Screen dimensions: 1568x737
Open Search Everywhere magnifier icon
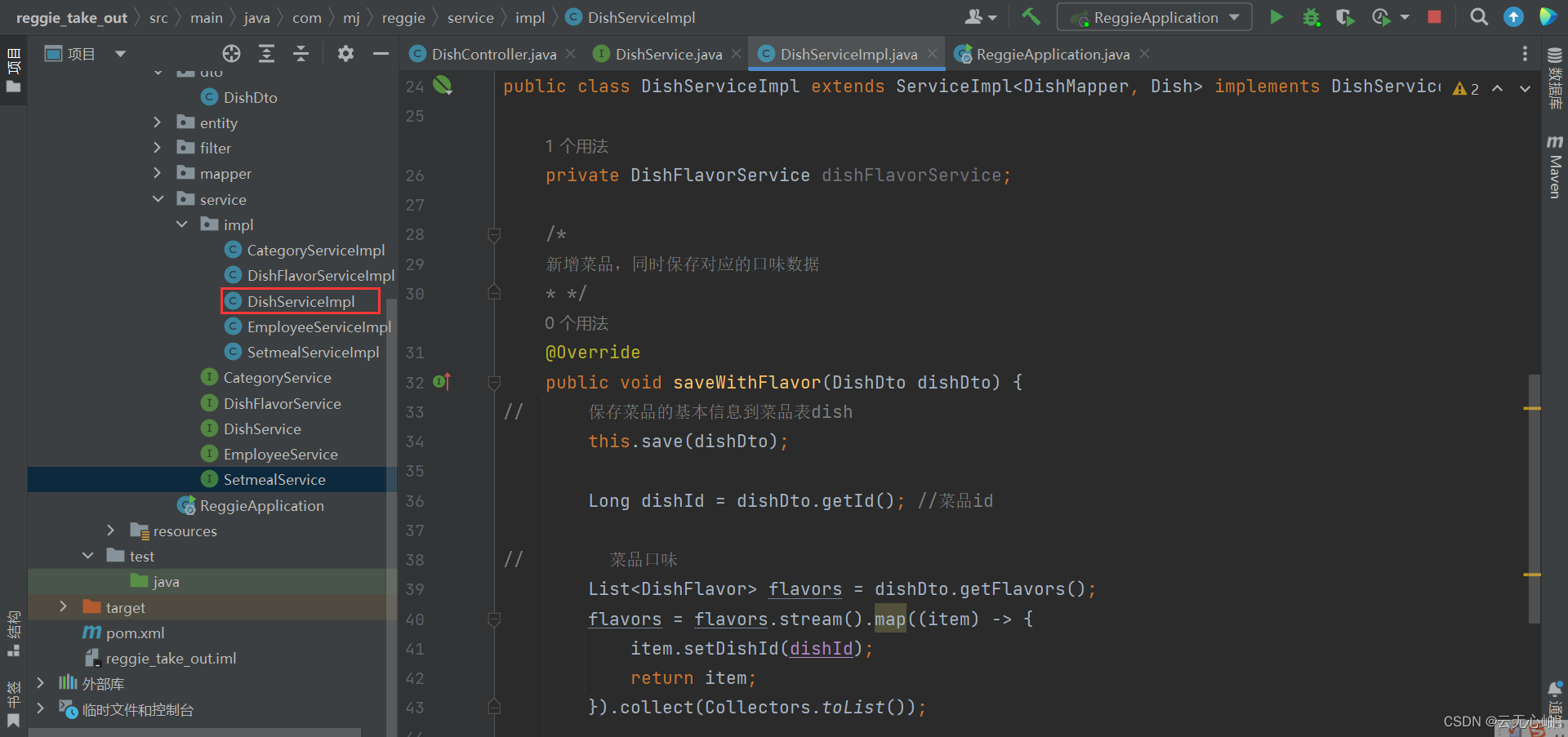pos(1478,17)
